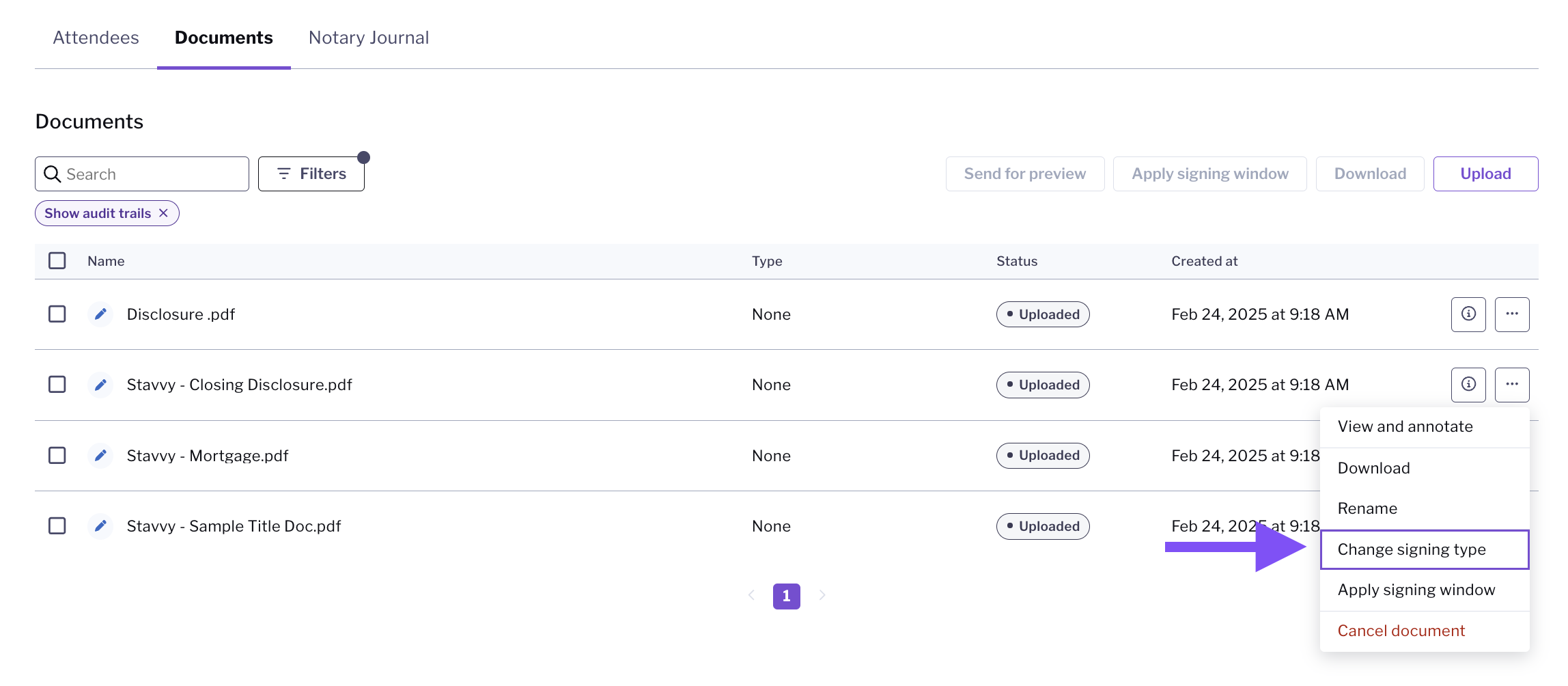Check the Stavvy - Mortgage.pdf checkbox
1568x686 pixels.
(x=57, y=456)
